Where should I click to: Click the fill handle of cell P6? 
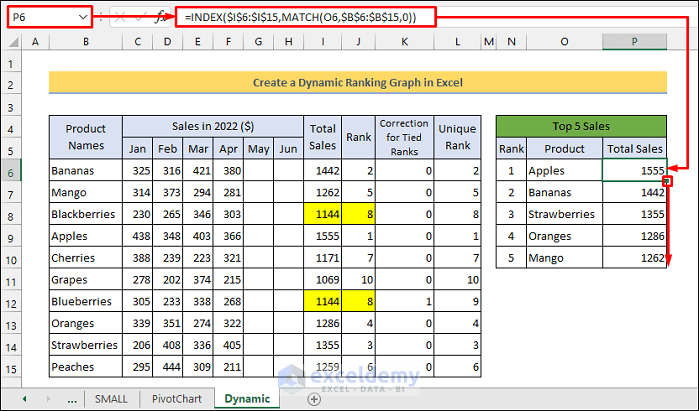pyautogui.click(x=667, y=181)
